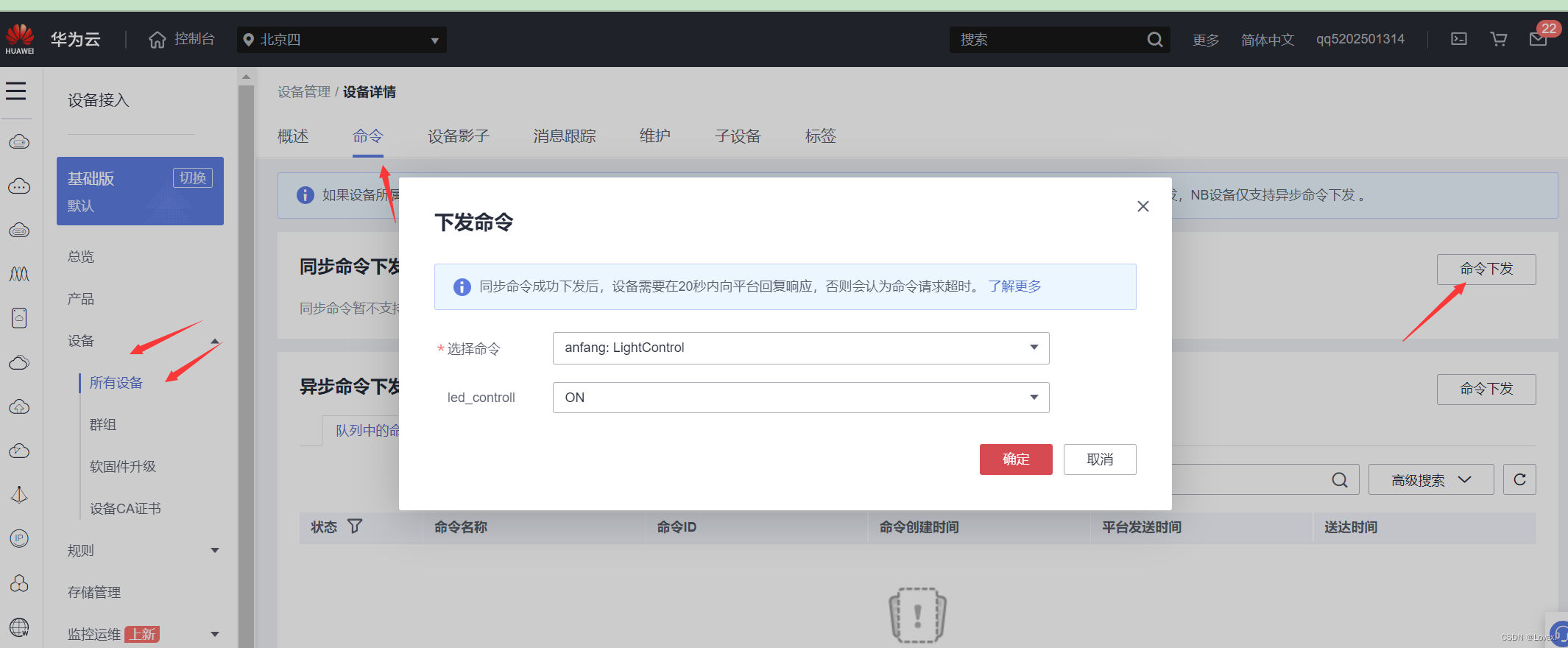Click the top search input field
The height and width of the screenshot is (648, 1568).
tap(1050, 40)
